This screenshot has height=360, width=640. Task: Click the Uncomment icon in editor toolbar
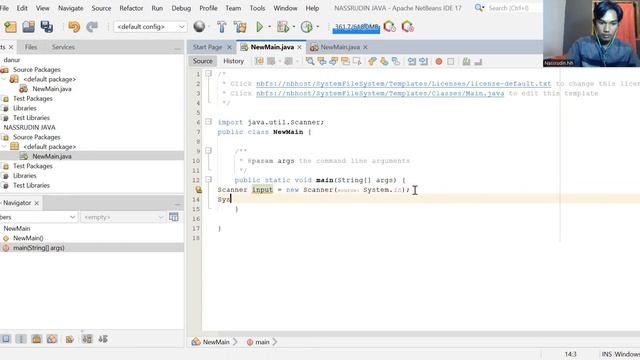tap(478, 61)
